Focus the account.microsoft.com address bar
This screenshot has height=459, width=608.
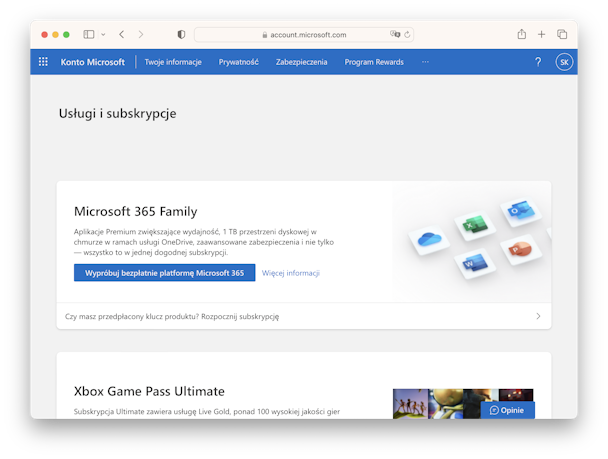click(304, 35)
